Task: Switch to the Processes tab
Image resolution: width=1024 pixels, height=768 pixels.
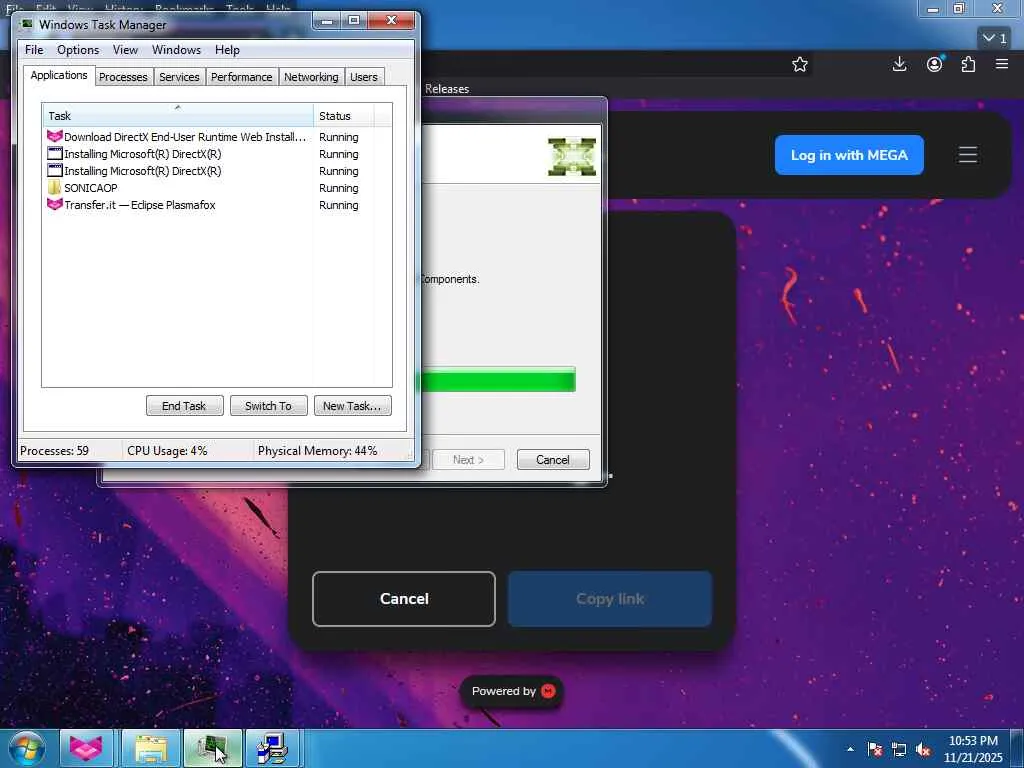Action: (123, 77)
